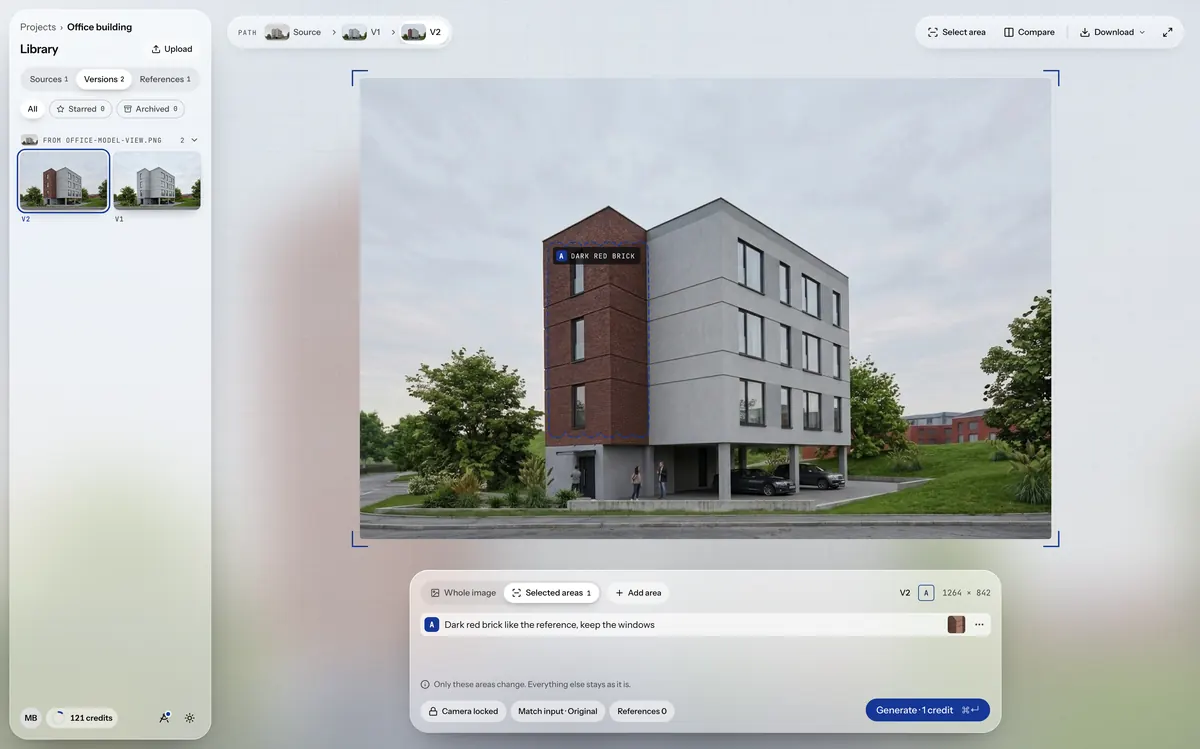Go back to Projects via the breadcrumb
The height and width of the screenshot is (749, 1200).
coord(38,27)
